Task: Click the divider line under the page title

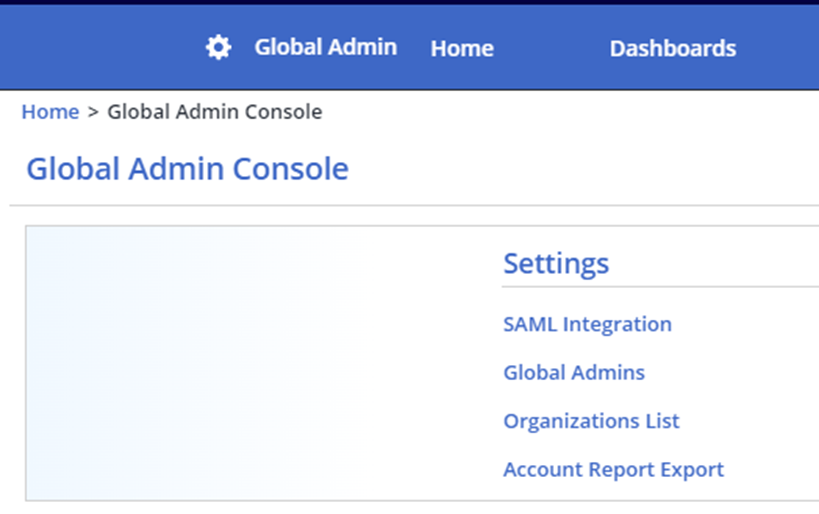Action: click(x=400, y=206)
